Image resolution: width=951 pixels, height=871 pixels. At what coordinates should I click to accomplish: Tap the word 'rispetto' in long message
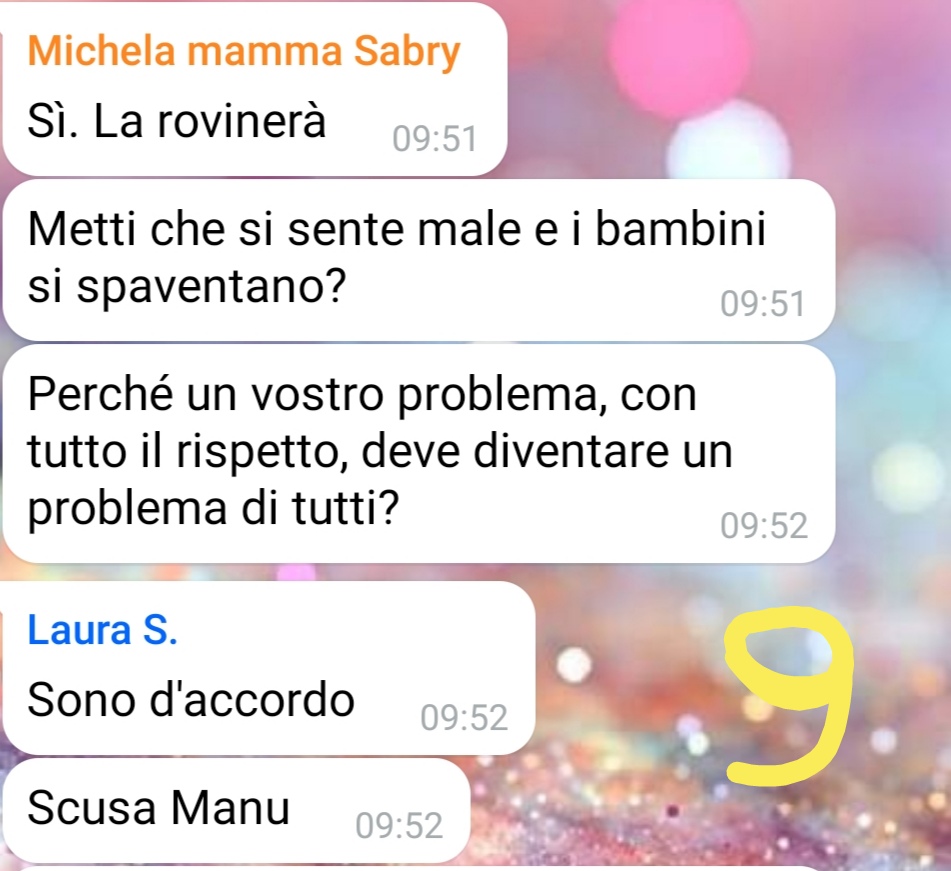[x=262, y=452]
